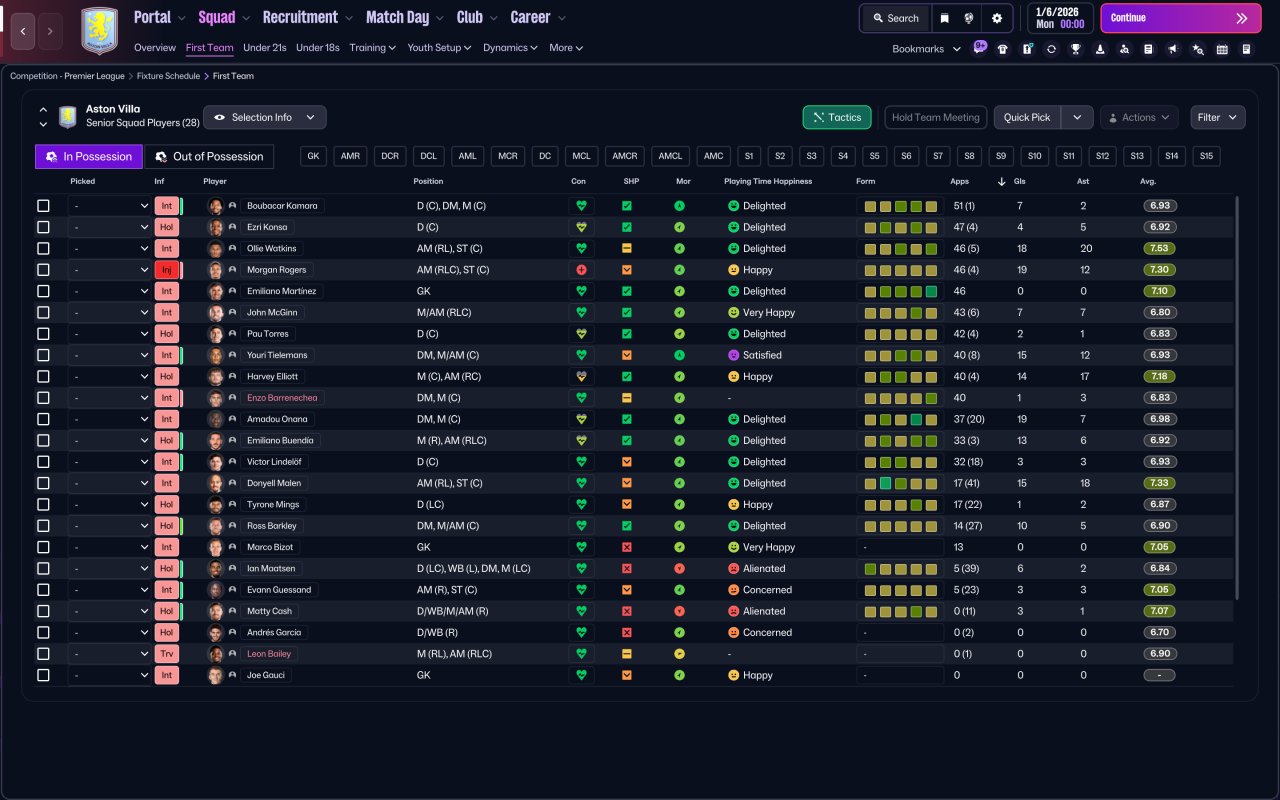Image resolution: width=1280 pixels, height=800 pixels.
Task: Click Leon Bailey's yellow morale icon
Action: (x=680, y=654)
